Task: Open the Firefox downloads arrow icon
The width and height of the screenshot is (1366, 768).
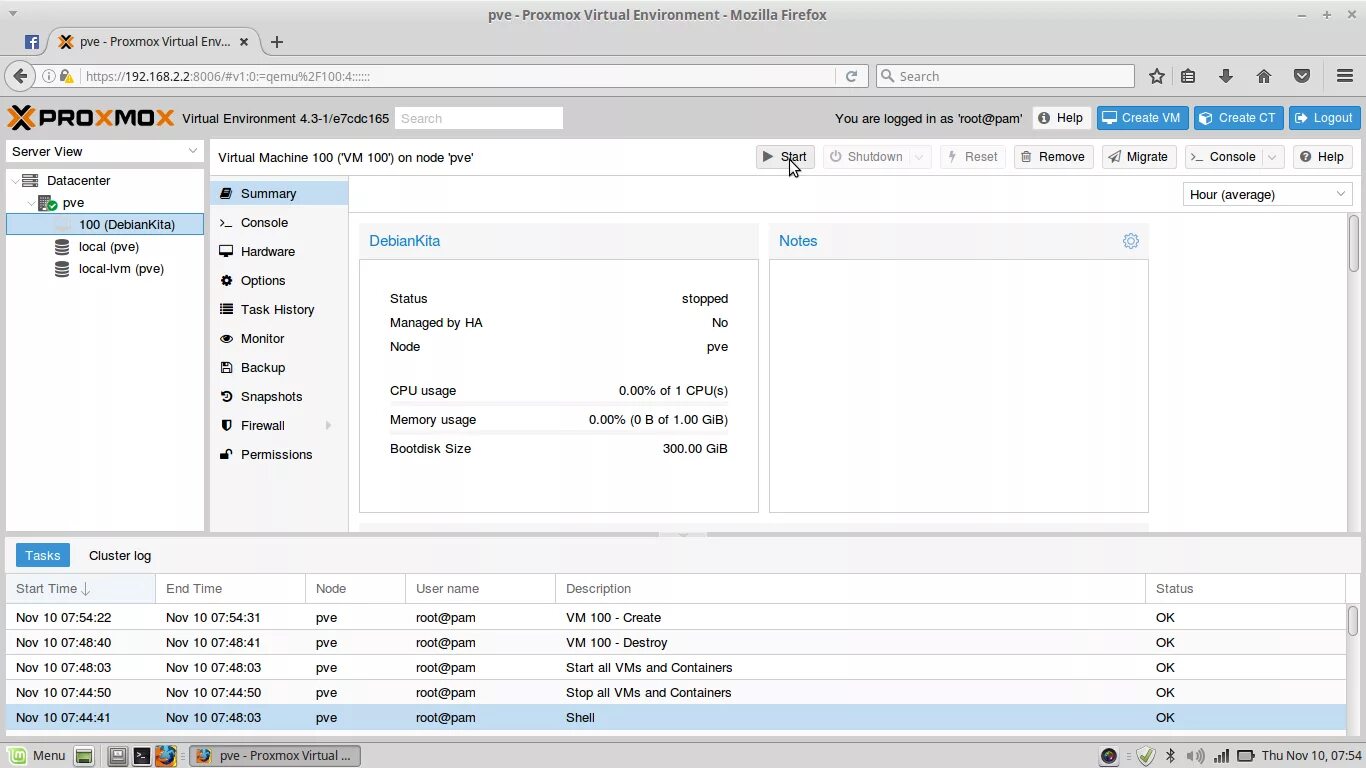Action: click(1226, 76)
